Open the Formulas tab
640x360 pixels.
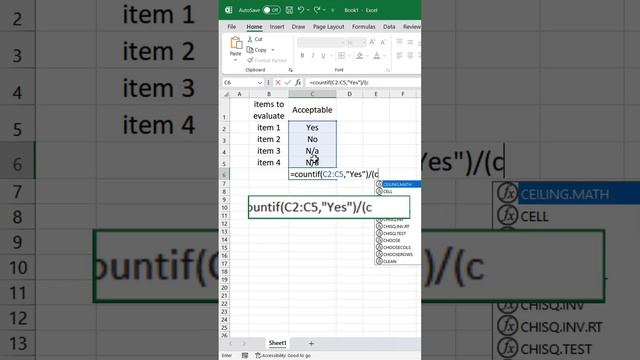pos(364,27)
